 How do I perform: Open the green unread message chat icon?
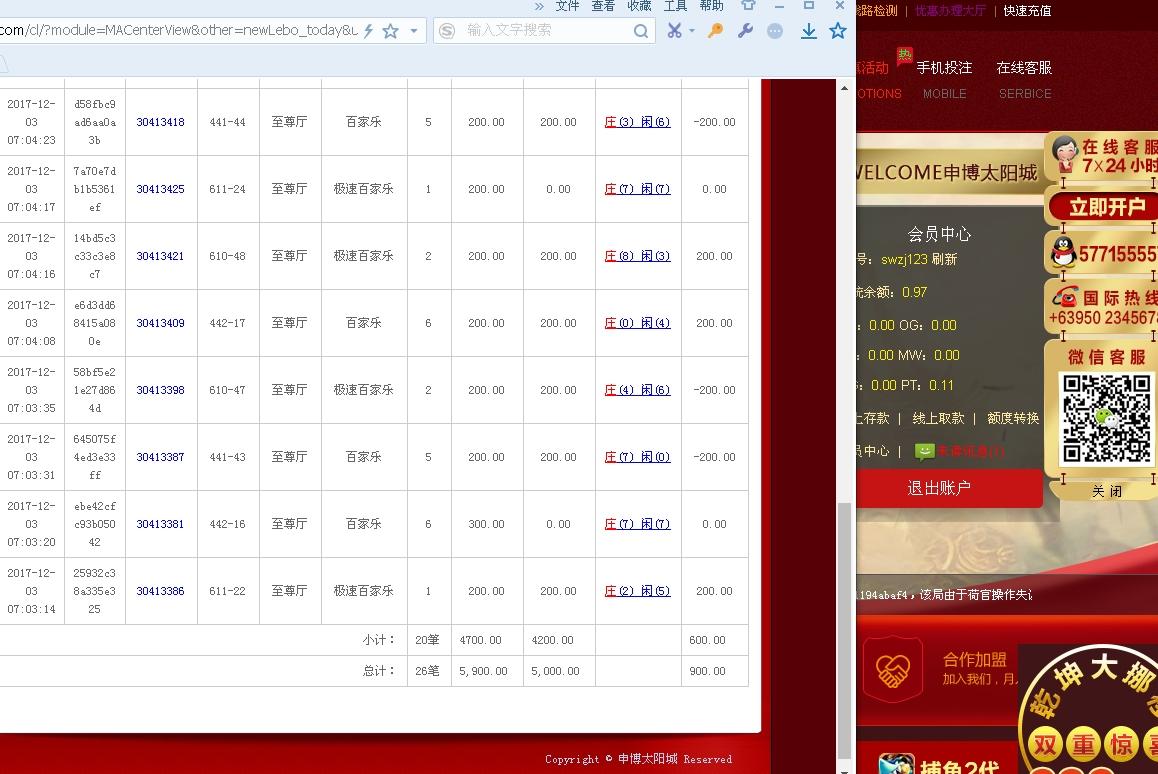click(924, 450)
